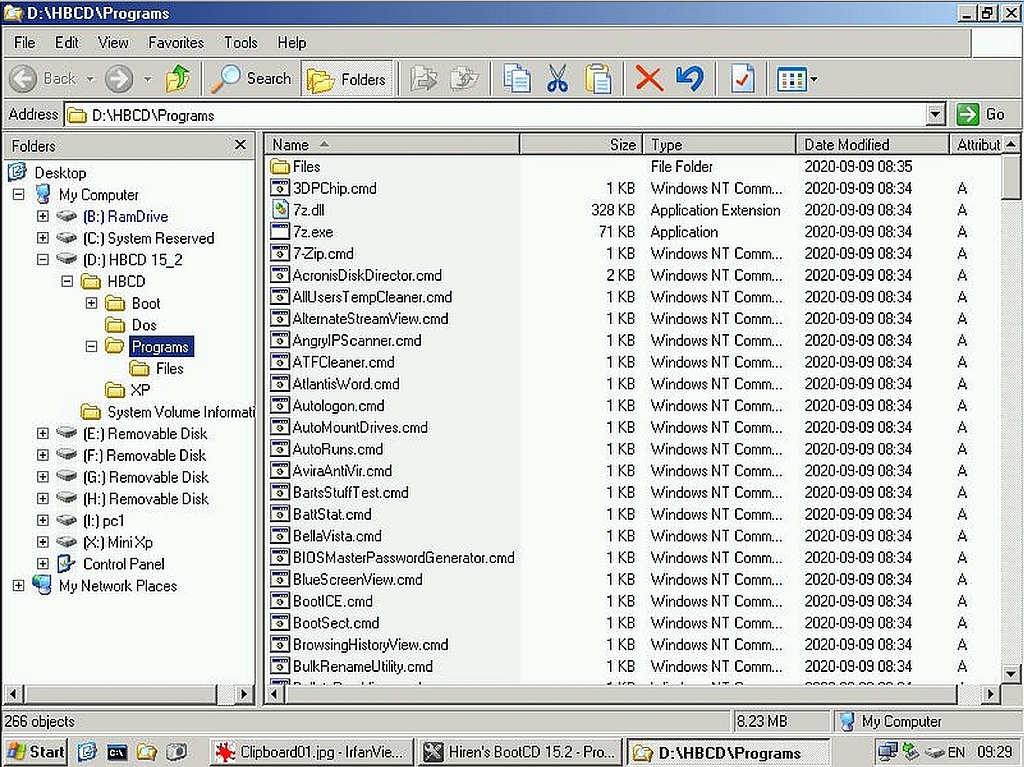Open the Forward history dropdown arrow
Image resolution: width=1024 pixels, height=767 pixels.
click(148, 79)
